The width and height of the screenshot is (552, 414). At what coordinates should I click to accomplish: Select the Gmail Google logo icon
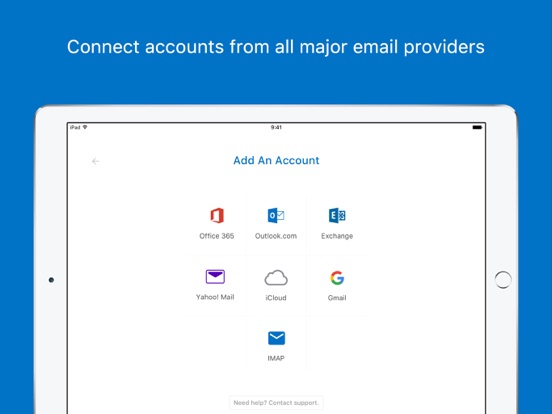tap(337, 278)
